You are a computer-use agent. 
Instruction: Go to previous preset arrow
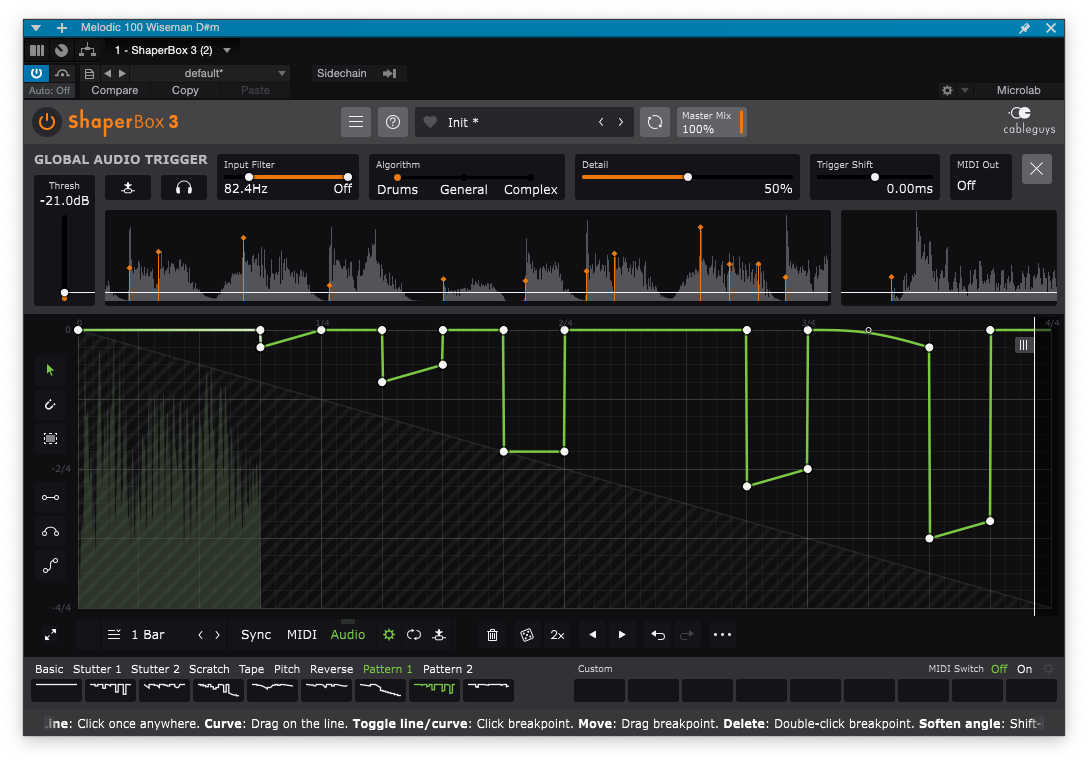(x=601, y=122)
